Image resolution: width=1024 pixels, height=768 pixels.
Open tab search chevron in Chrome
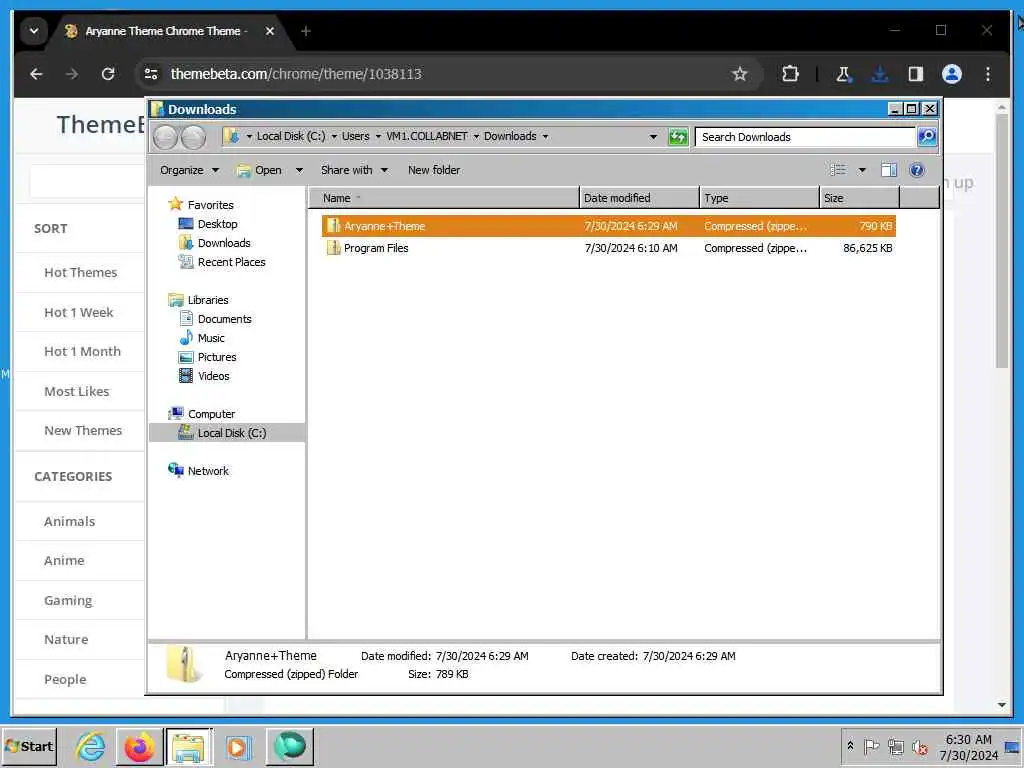(34, 31)
